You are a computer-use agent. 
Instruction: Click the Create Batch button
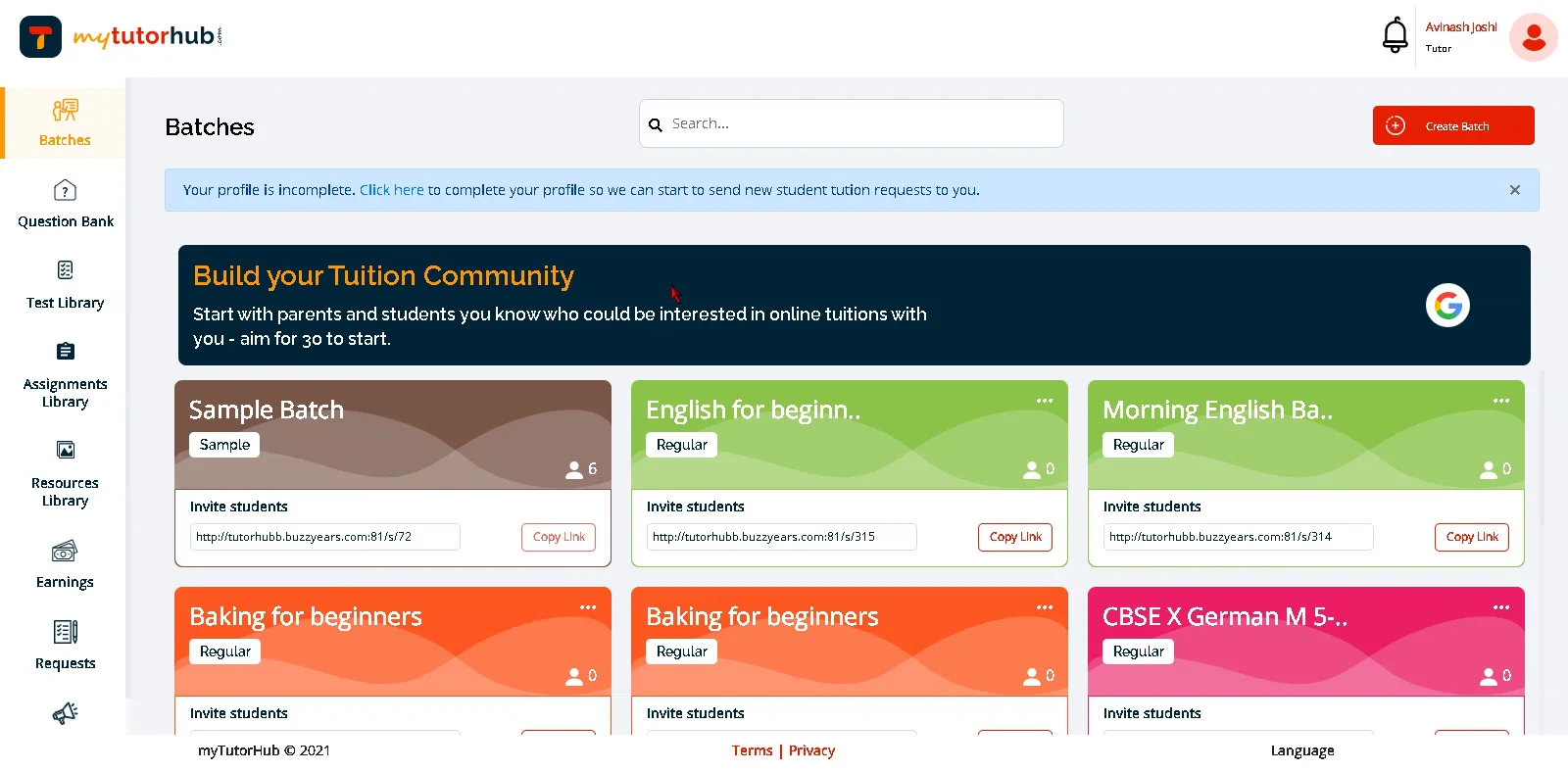[1453, 125]
